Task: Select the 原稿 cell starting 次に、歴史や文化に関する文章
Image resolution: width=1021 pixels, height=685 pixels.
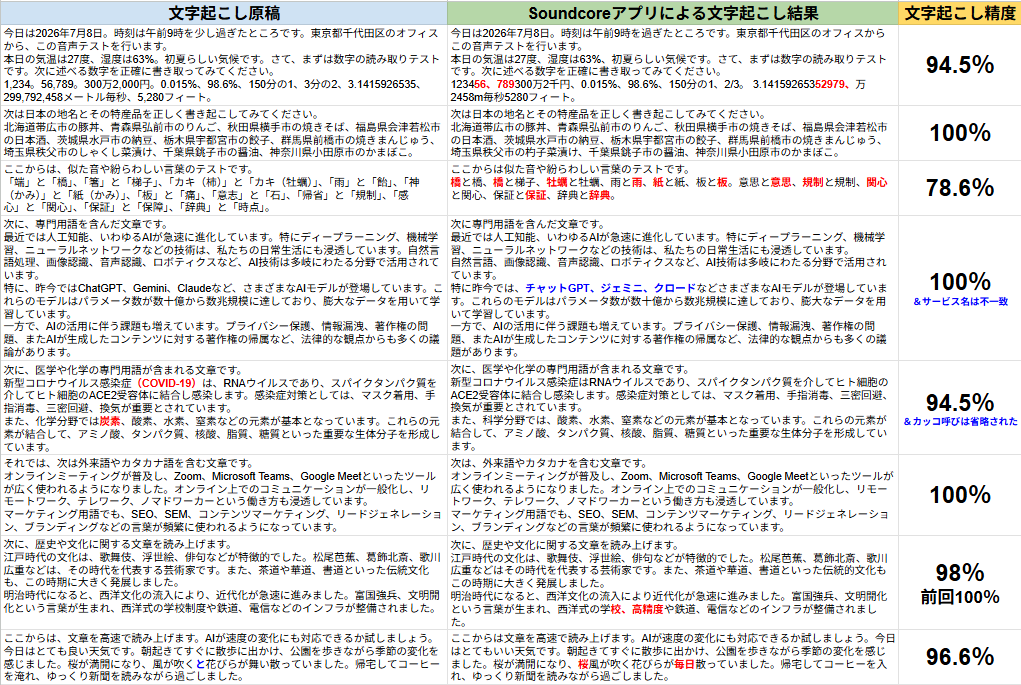Action: pyautogui.click(x=224, y=582)
